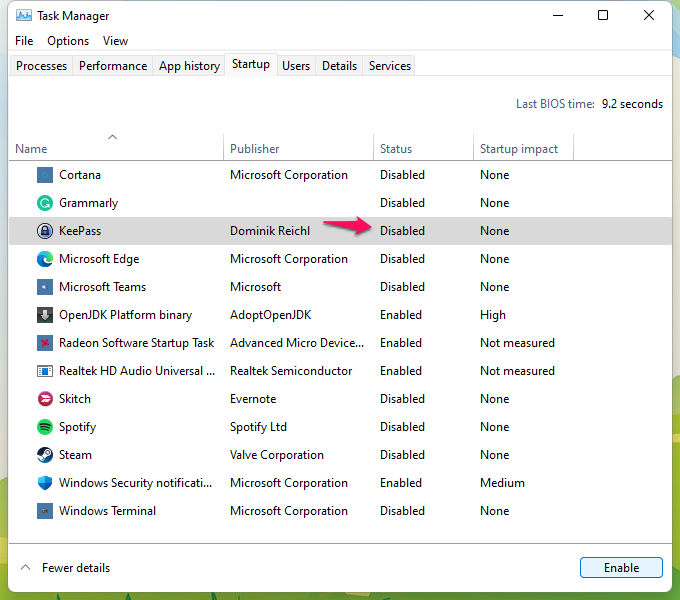Open the View menu
The image size is (680, 600).
[x=115, y=41]
